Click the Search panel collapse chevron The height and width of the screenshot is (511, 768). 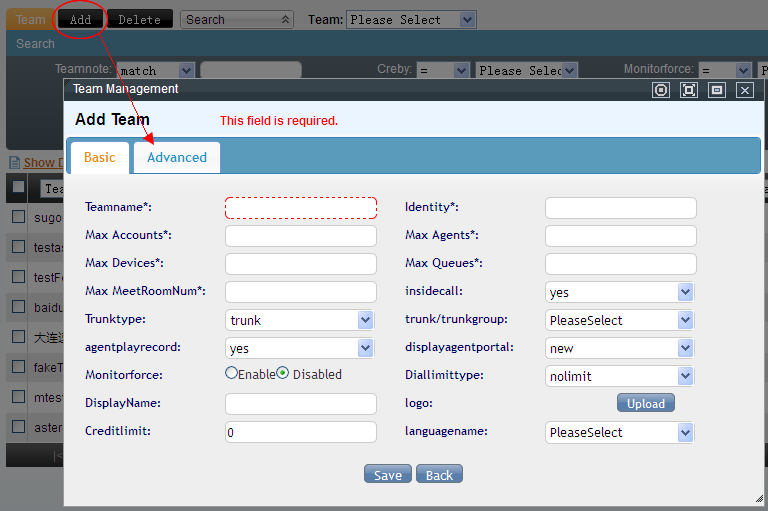(x=287, y=20)
